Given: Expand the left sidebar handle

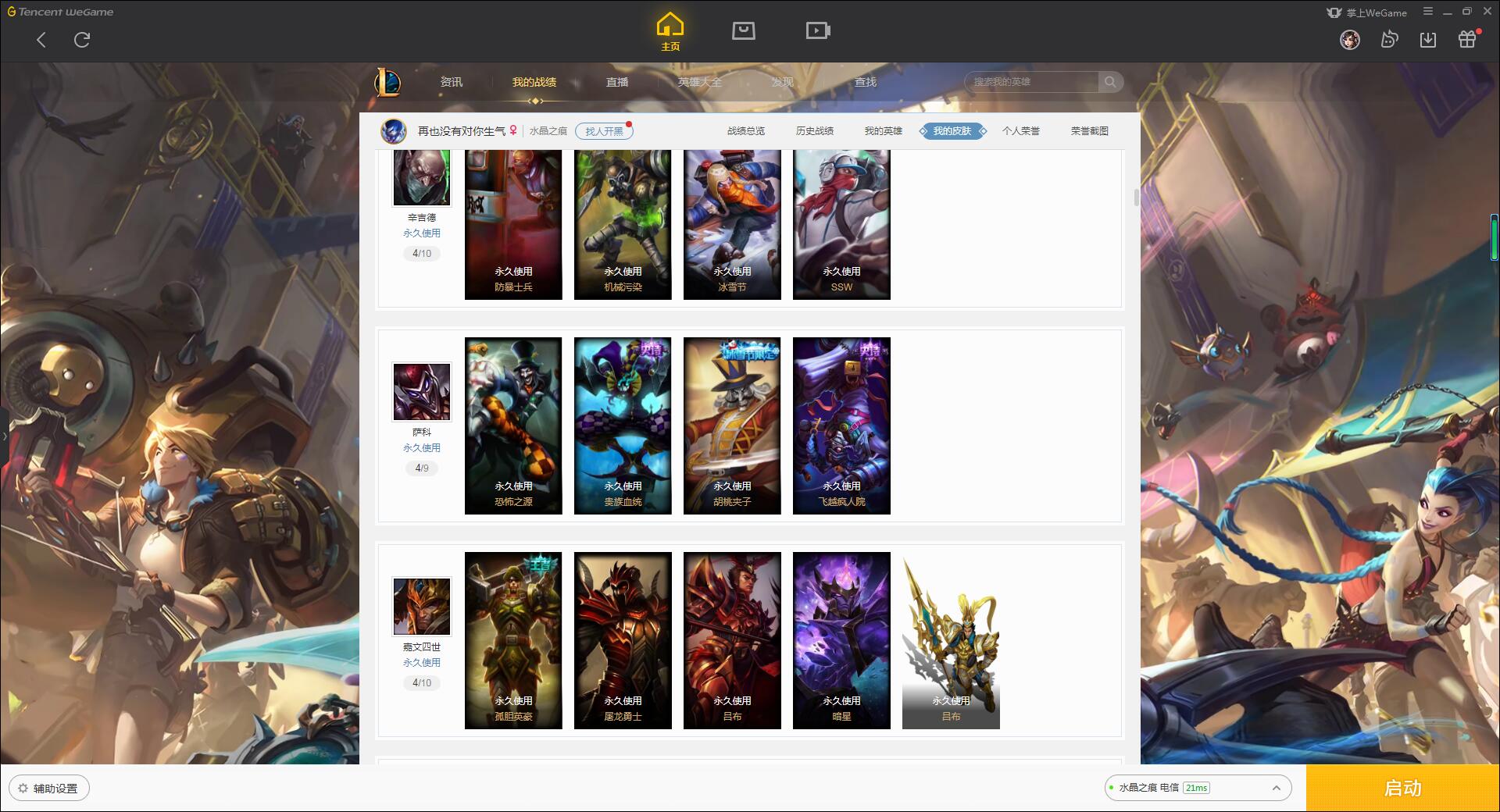Looking at the screenshot, I should click(4, 436).
